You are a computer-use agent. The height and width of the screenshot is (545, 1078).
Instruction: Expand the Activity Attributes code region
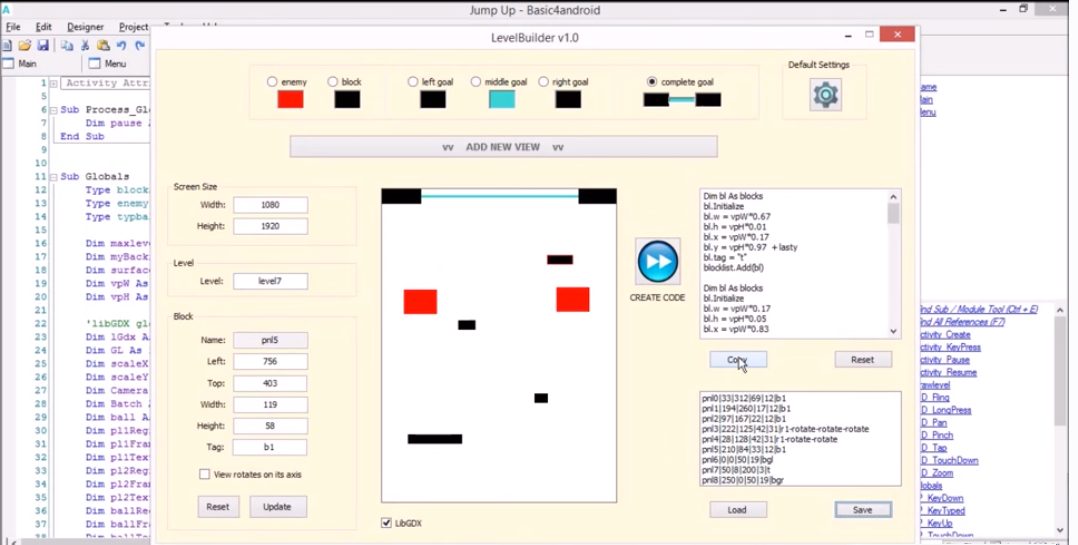click(x=53, y=84)
